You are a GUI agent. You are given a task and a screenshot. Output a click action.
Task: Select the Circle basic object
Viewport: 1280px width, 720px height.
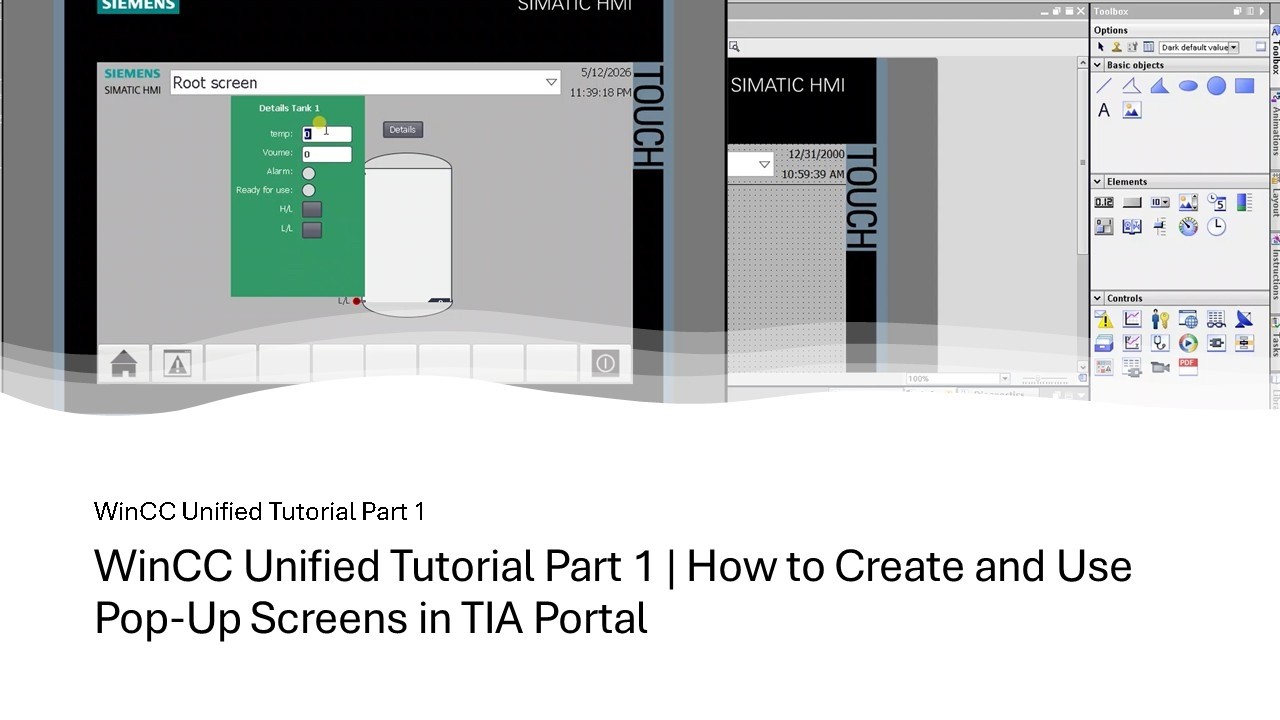pos(1216,86)
